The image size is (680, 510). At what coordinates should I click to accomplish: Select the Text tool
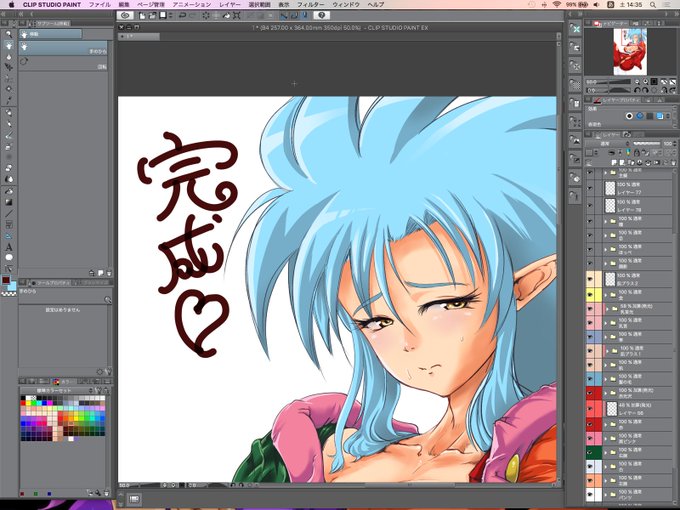pyautogui.click(x=9, y=247)
